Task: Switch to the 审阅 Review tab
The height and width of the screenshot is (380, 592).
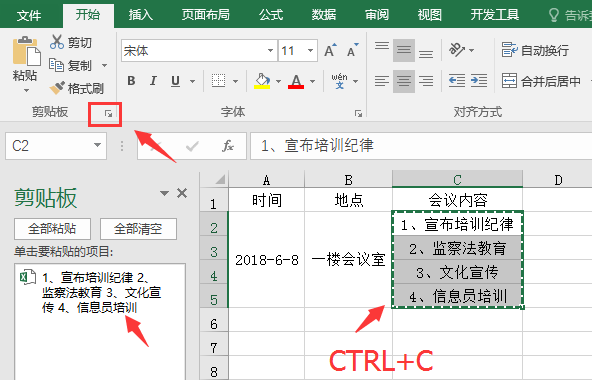Action: pos(377,15)
